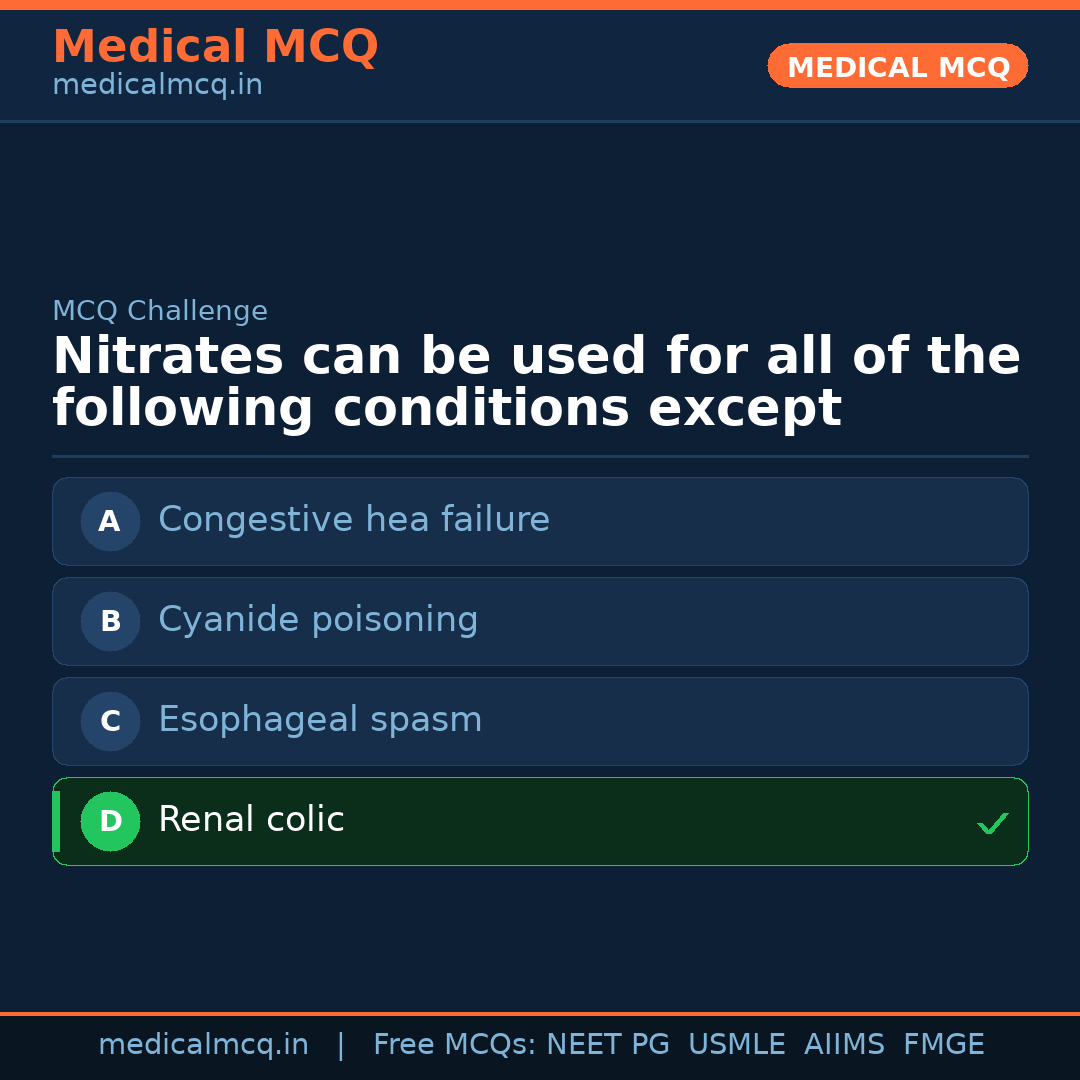The image size is (1080, 1080).
Task: Open the medicalmcq.in link in the footer
Action: pos(203,1045)
